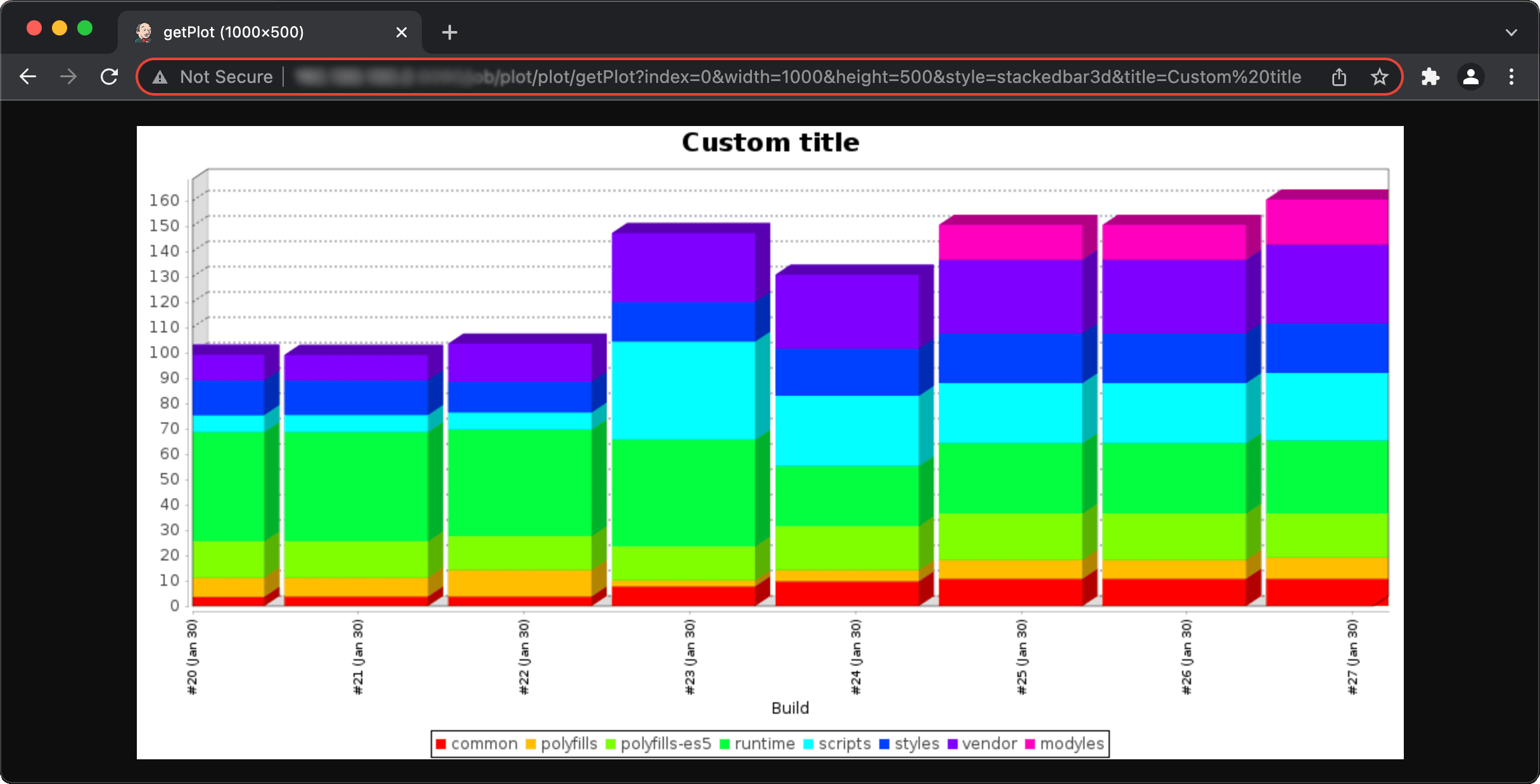Screen dimensions: 1540x784
Task: Click the magenta modyles segment of build #25
Action: 1010,242
